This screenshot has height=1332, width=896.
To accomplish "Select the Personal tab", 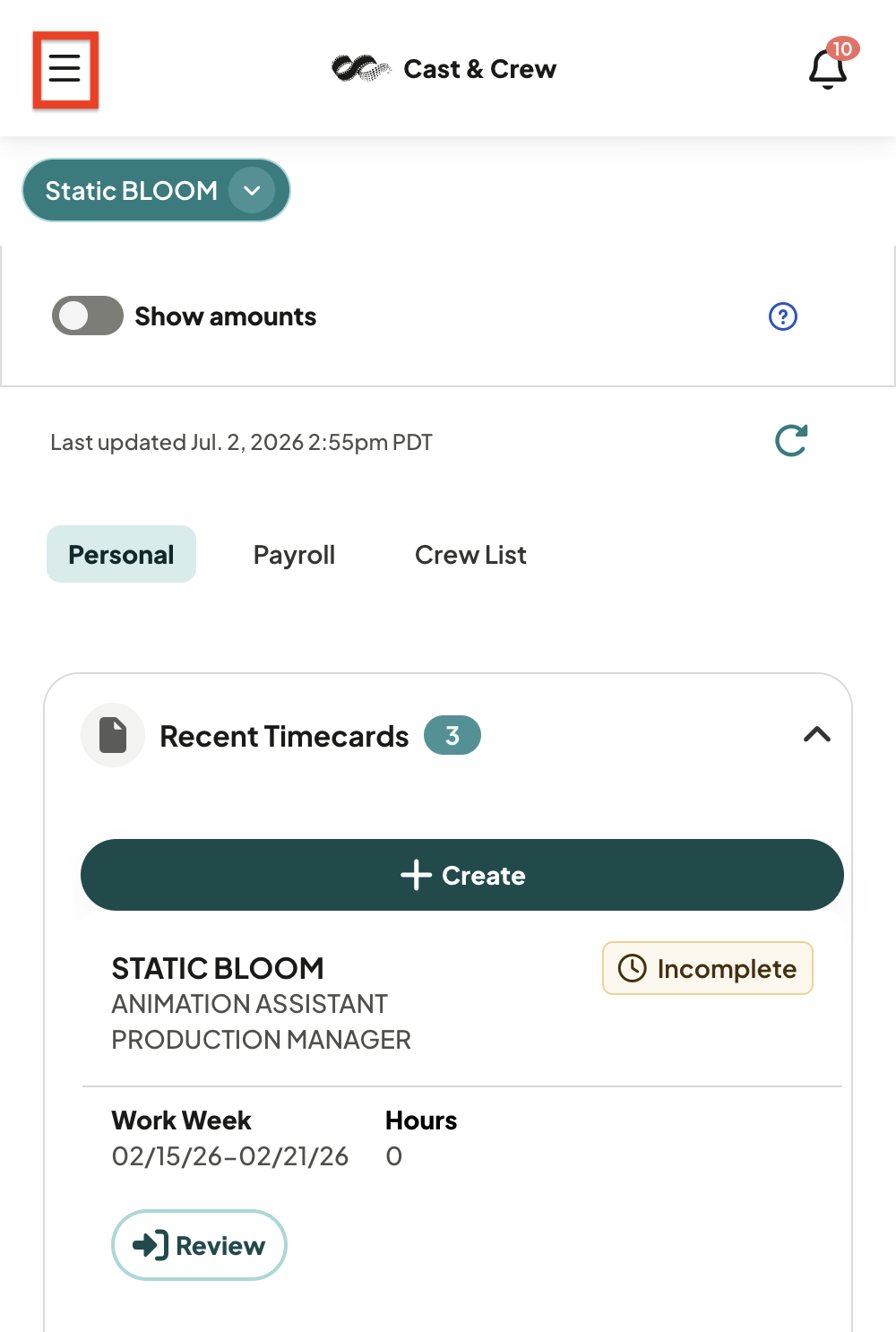I will click(121, 554).
